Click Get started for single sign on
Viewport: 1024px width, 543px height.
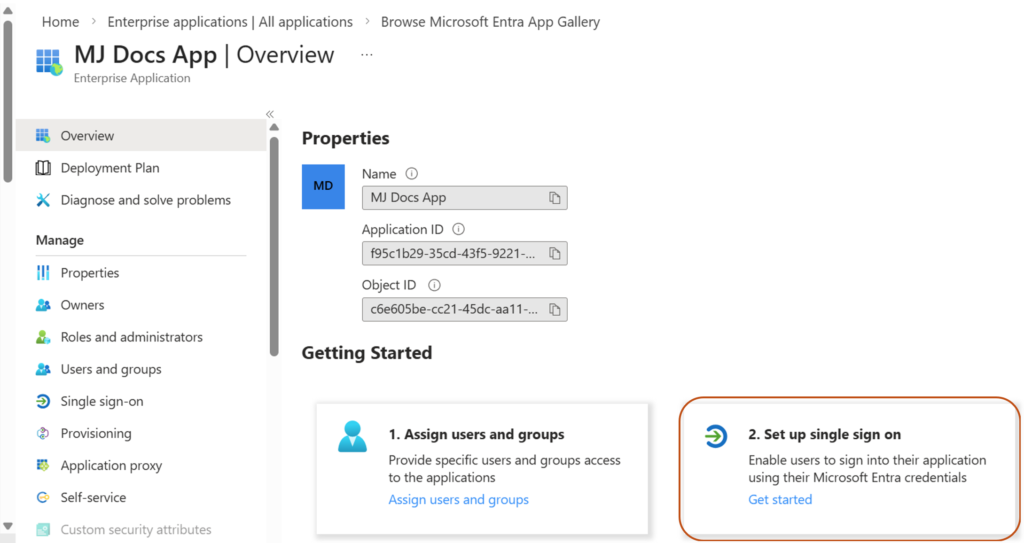(780, 500)
